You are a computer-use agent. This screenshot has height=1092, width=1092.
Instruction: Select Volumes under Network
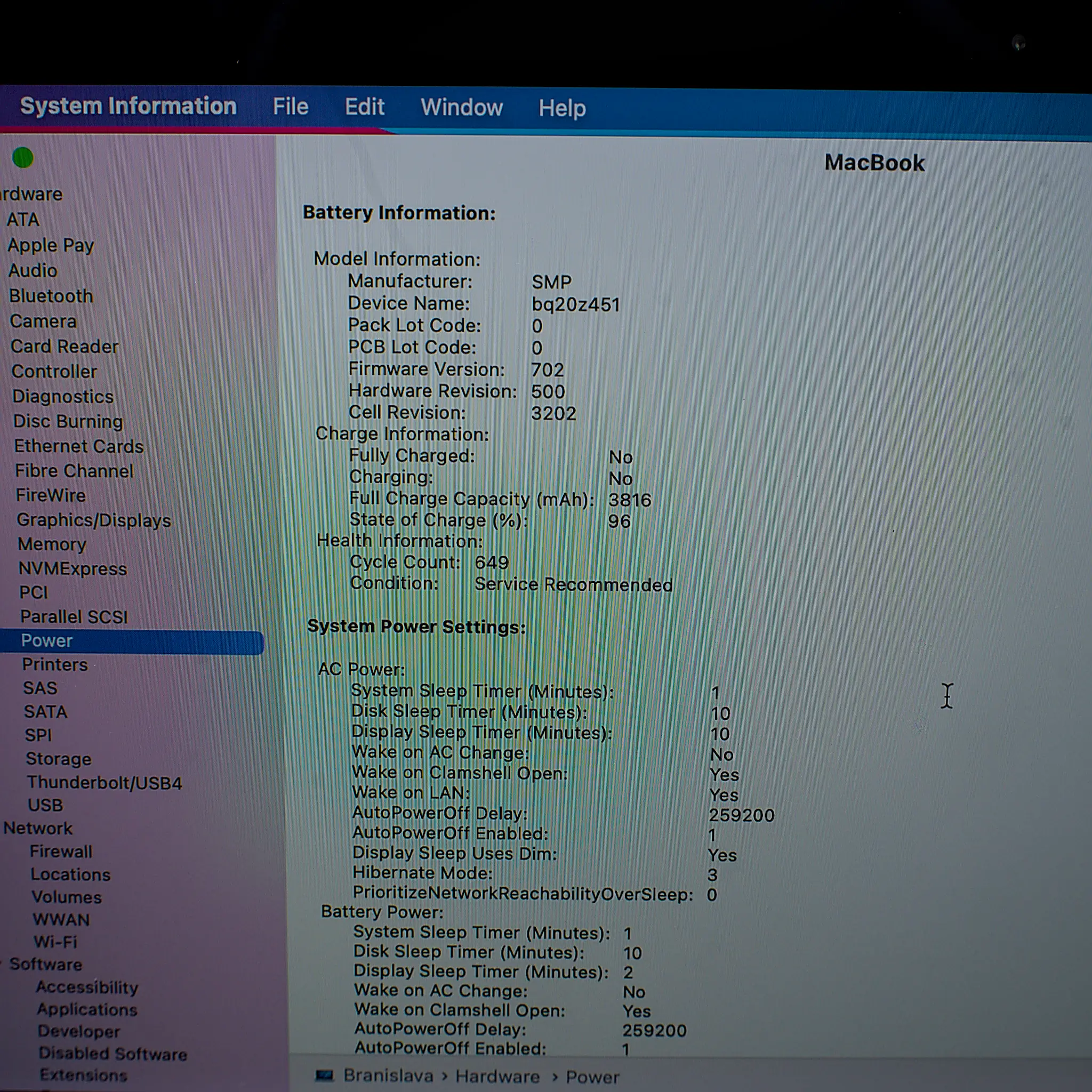[x=67, y=897]
